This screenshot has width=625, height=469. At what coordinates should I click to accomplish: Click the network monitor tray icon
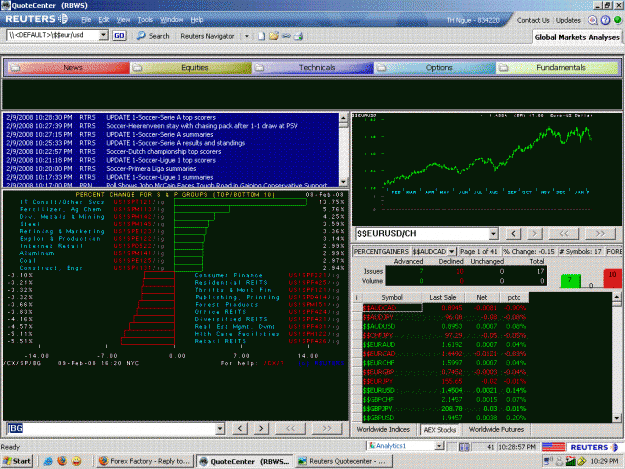pyautogui.click(x=548, y=461)
